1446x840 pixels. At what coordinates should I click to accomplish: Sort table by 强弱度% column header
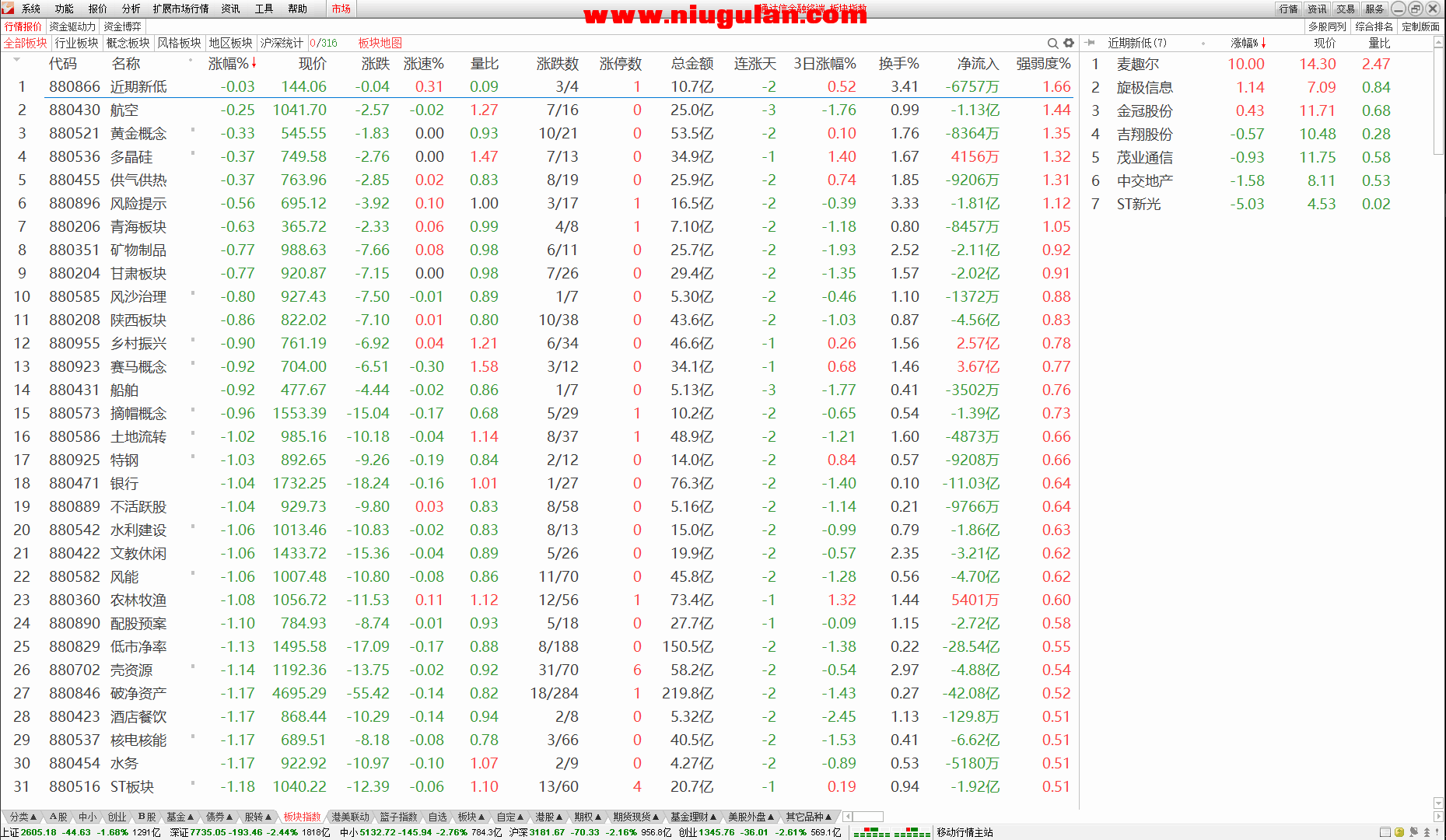(x=1043, y=63)
